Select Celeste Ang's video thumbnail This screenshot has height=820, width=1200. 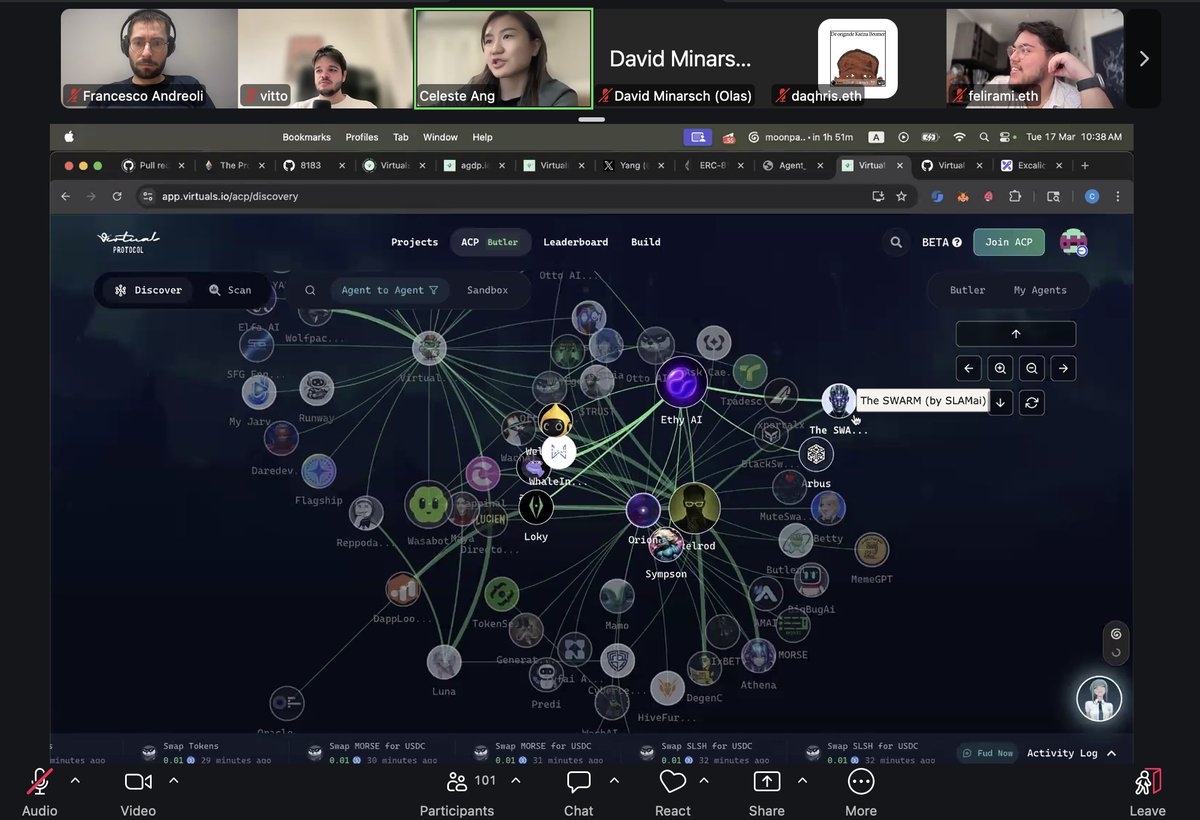504,58
